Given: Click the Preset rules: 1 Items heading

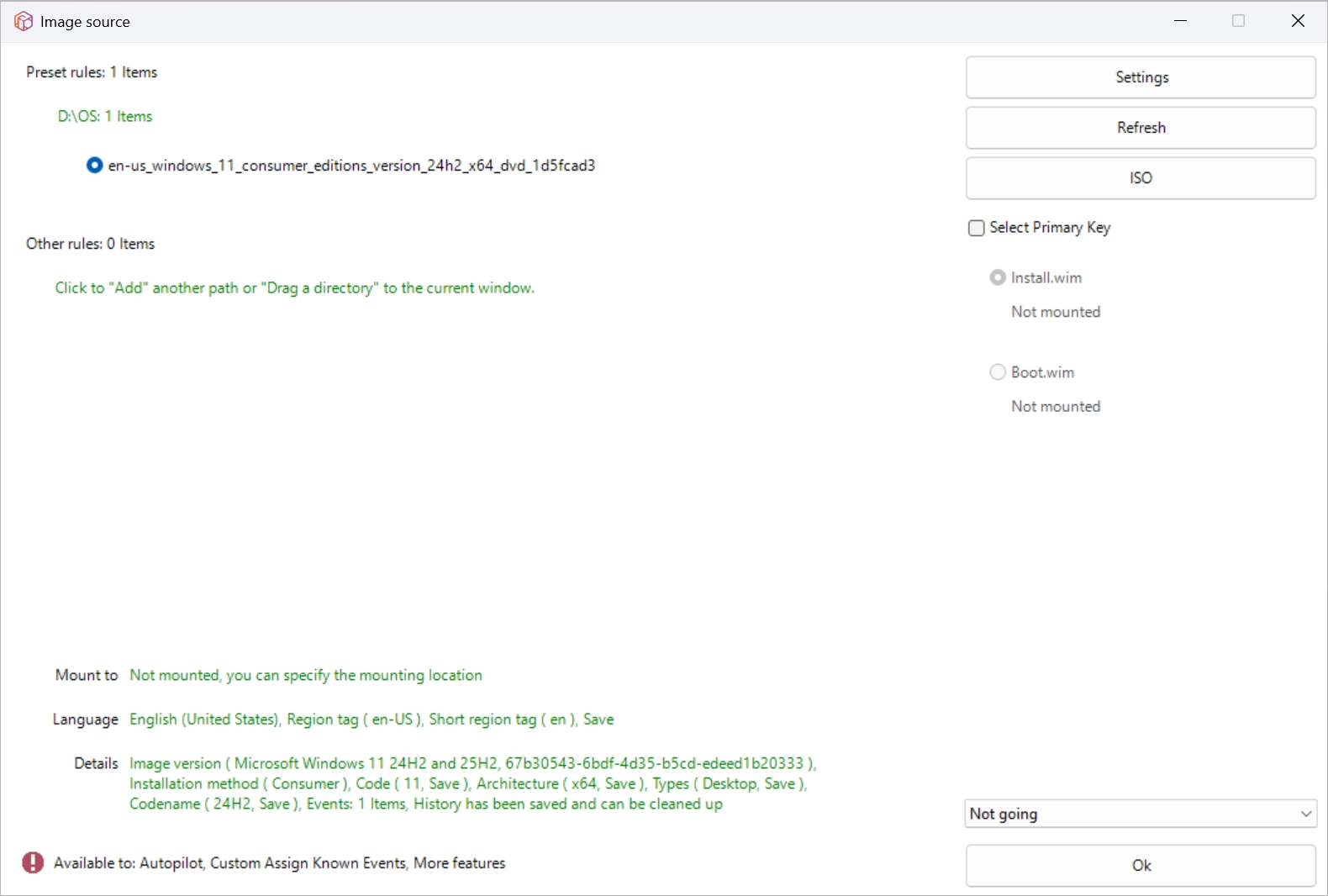Looking at the screenshot, I should (92, 72).
